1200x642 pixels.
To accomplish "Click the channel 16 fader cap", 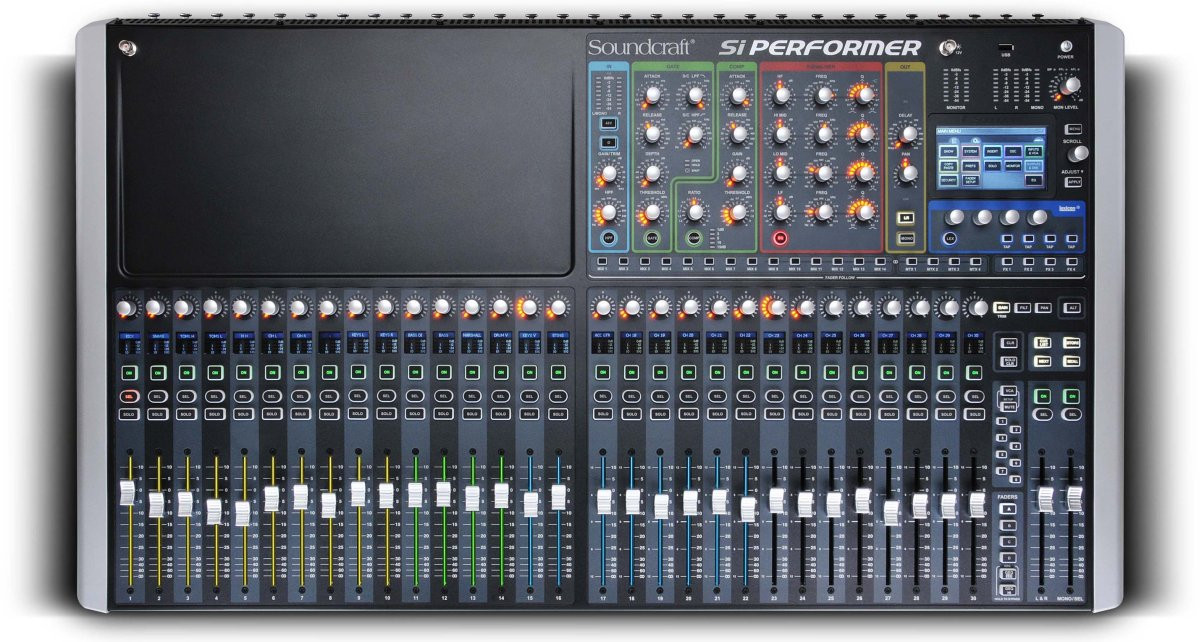I will pos(559,497).
